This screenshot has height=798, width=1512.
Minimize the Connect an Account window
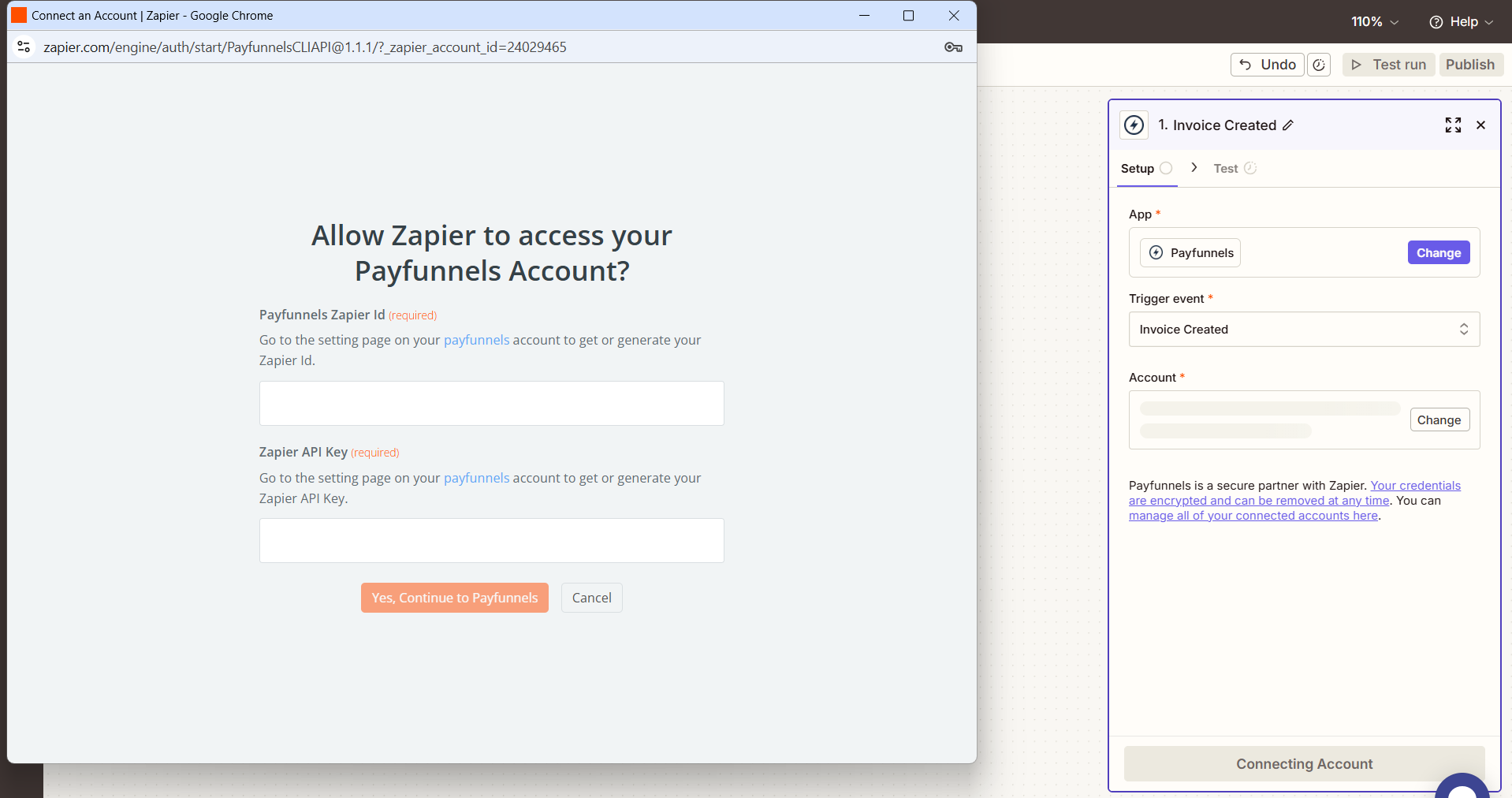(x=864, y=16)
